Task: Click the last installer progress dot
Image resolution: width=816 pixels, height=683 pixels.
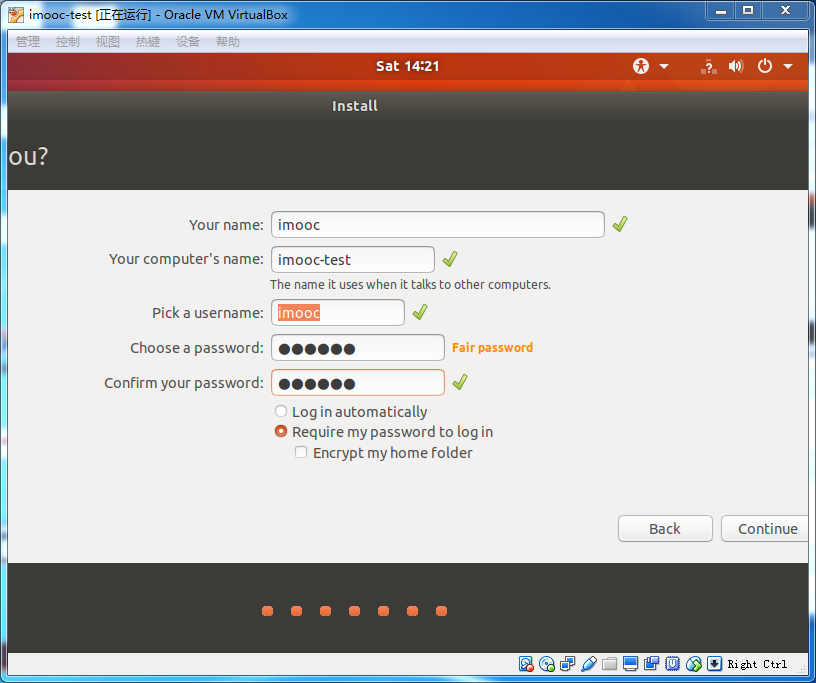Action: click(x=441, y=611)
